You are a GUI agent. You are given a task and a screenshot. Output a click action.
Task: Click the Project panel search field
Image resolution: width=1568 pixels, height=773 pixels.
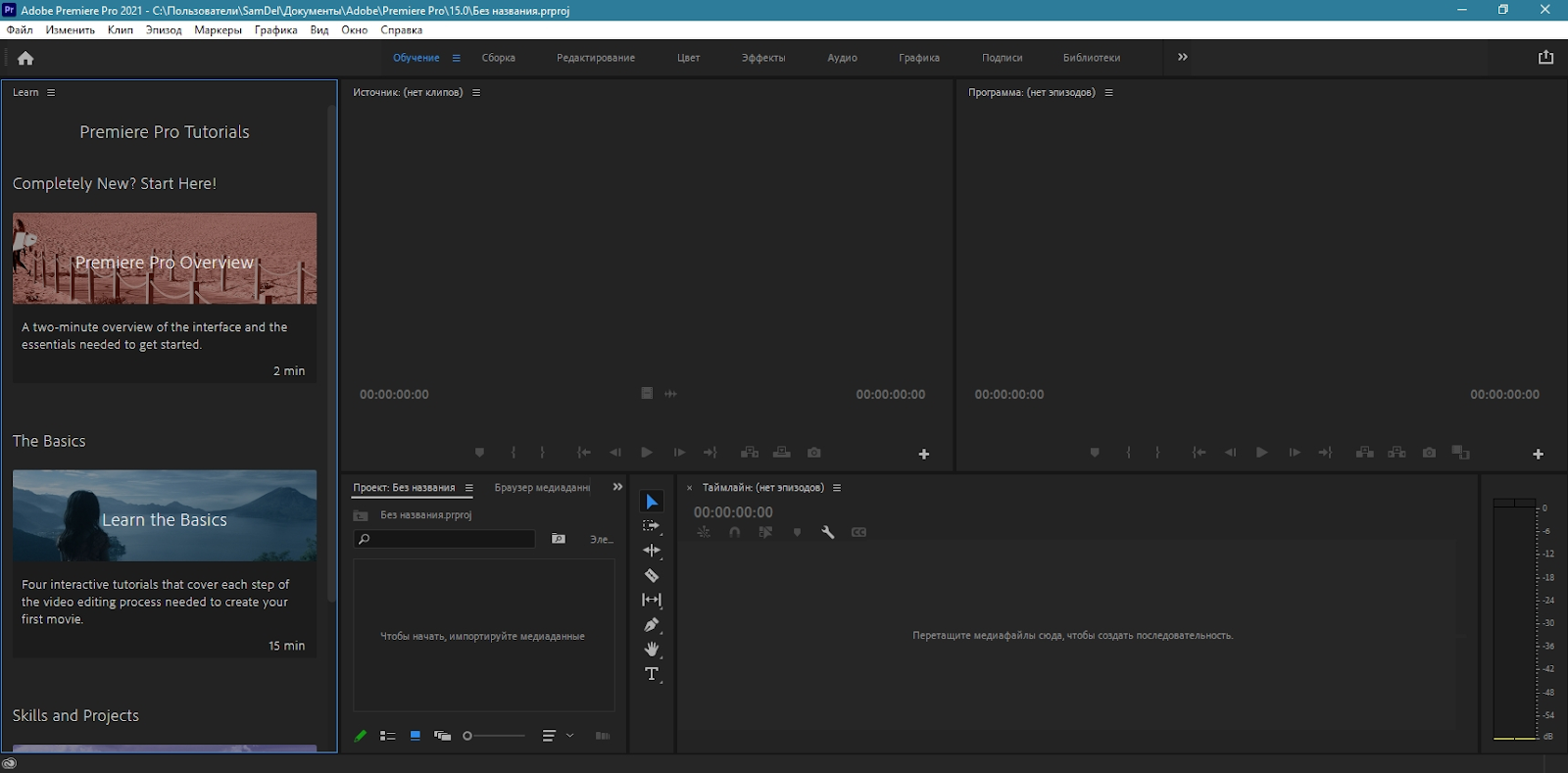click(444, 539)
